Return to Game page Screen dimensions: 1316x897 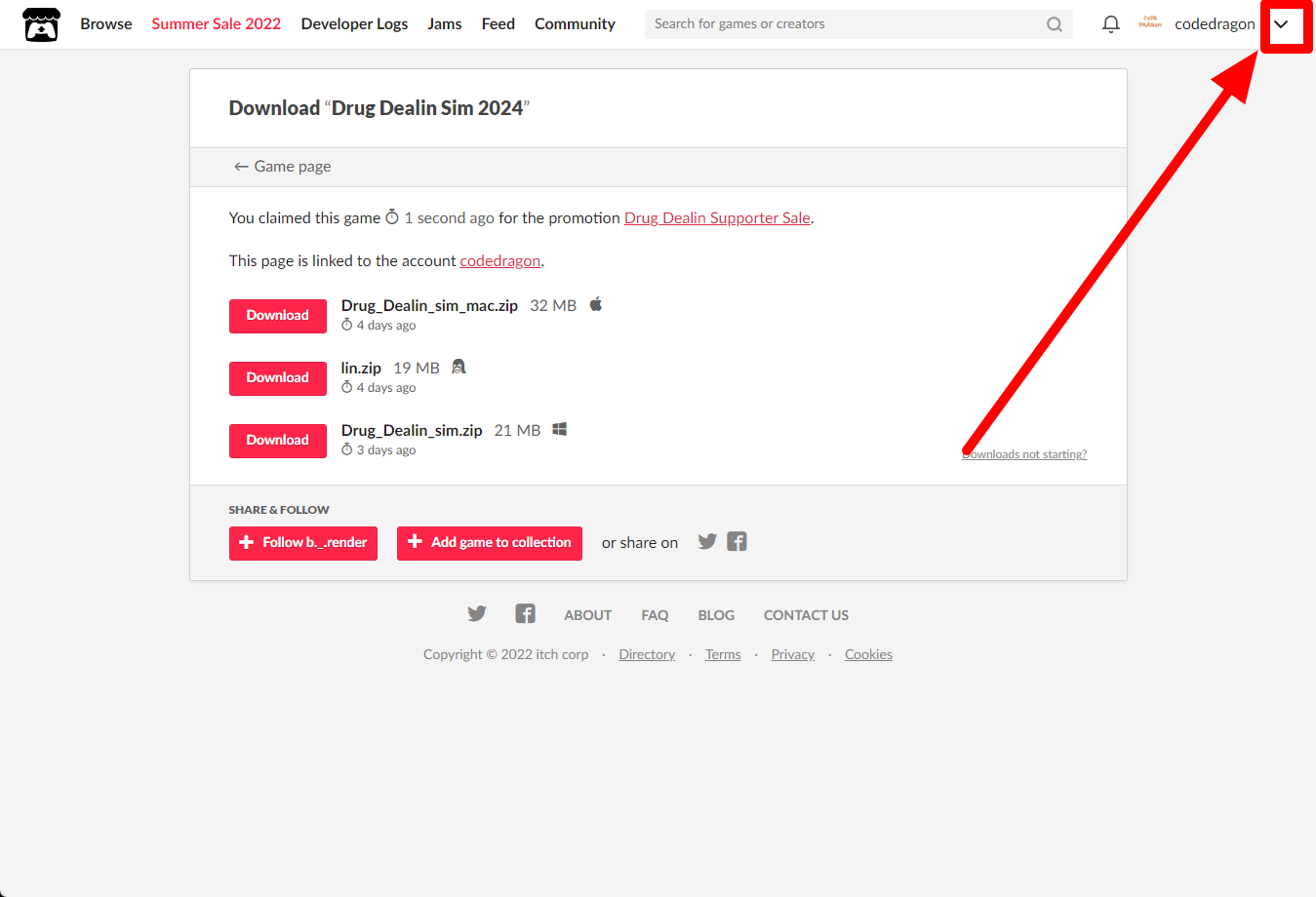click(282, 167)
